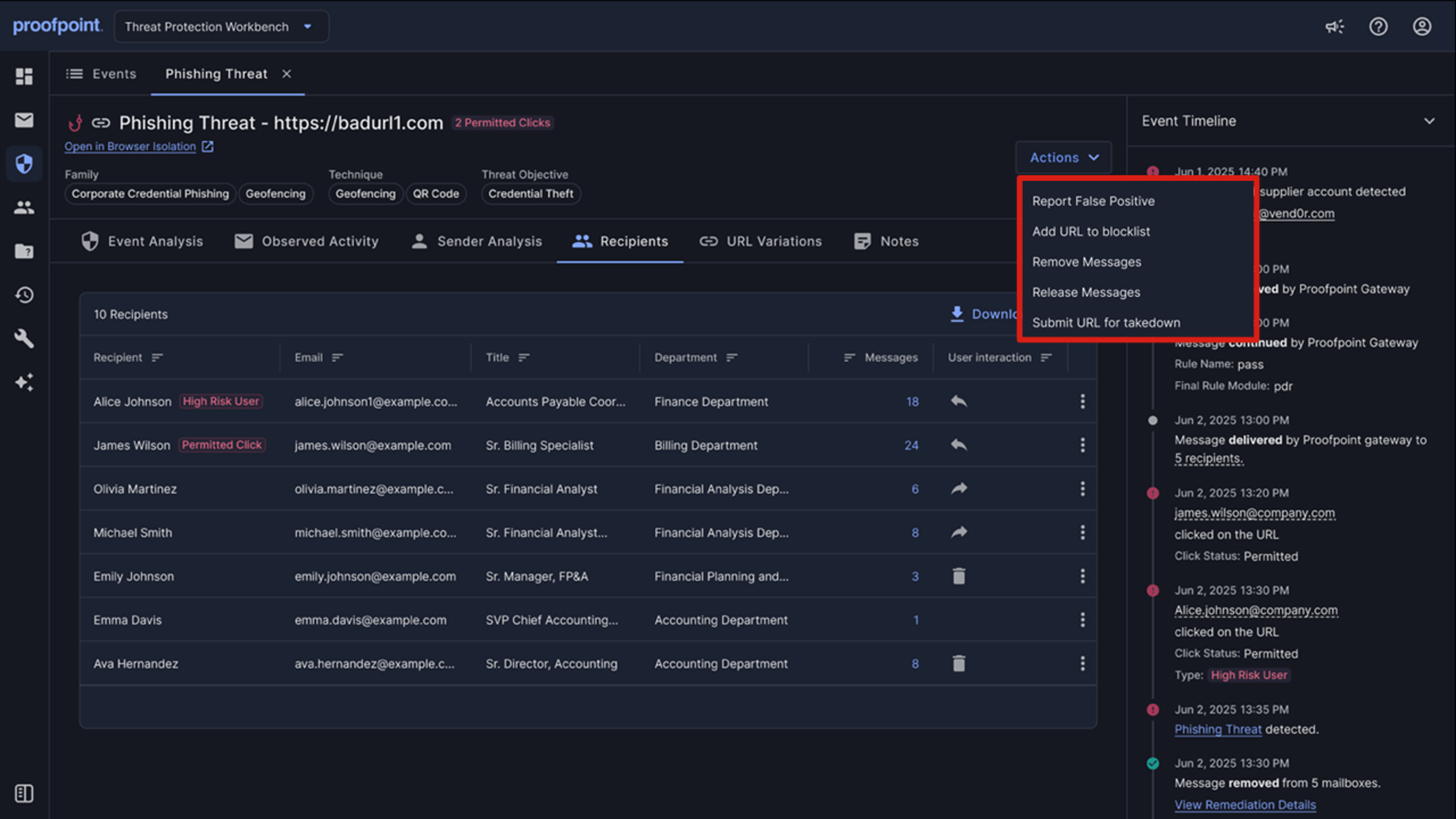Open the help question mark icon
Image resolution: width=1456 pixels, height=819 pixels.
[x=1378, y=27]
